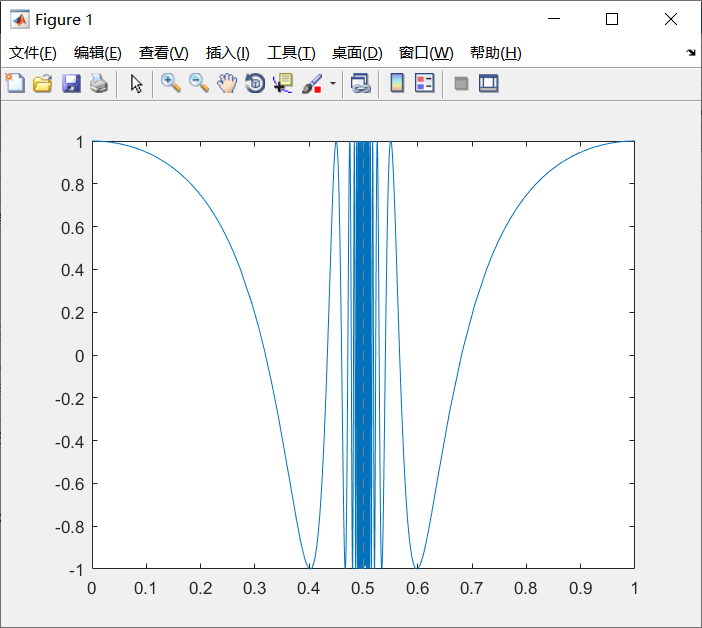Open a file with folder icon
Screen dimensions: 702x628
click(43, 83)
